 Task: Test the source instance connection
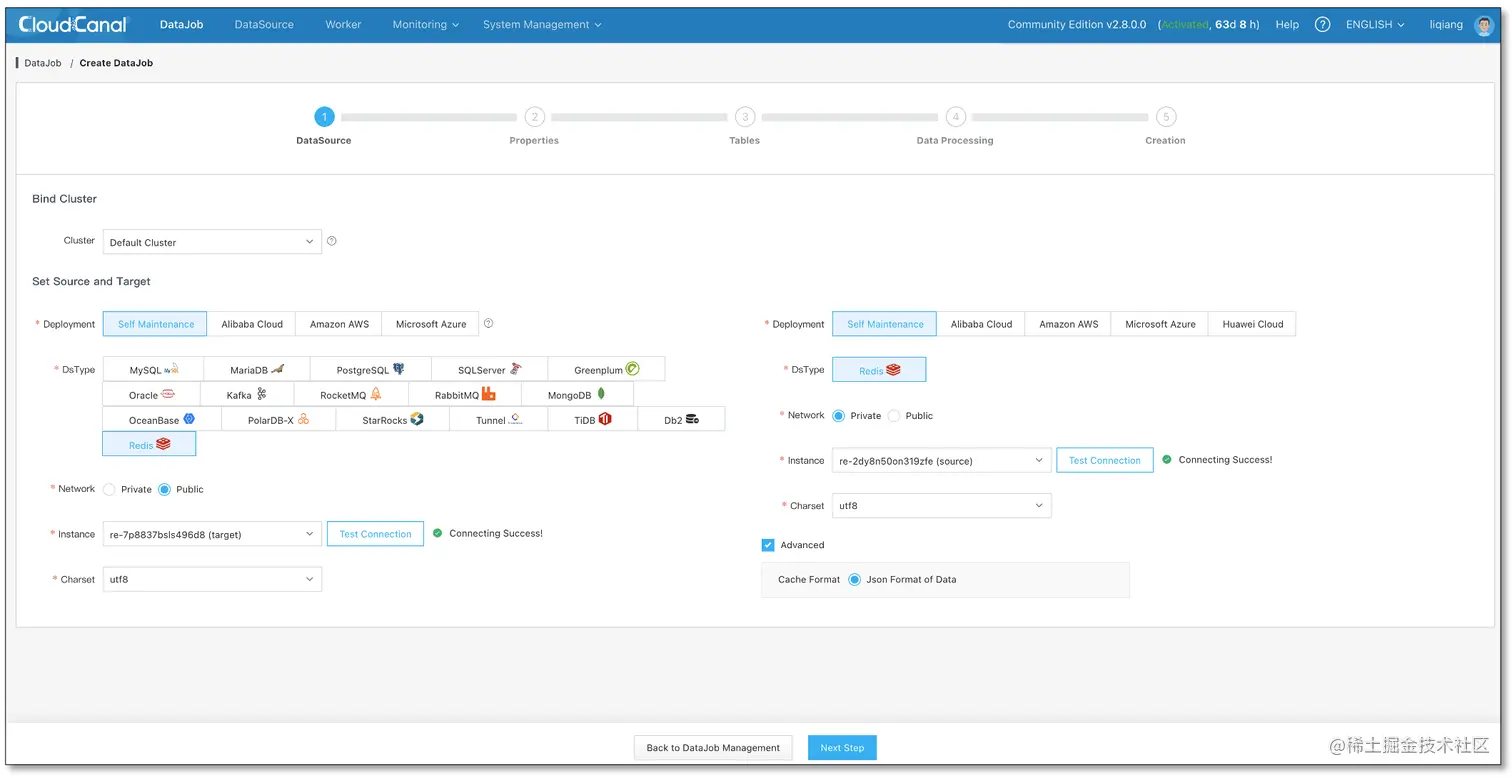(375, 534)
